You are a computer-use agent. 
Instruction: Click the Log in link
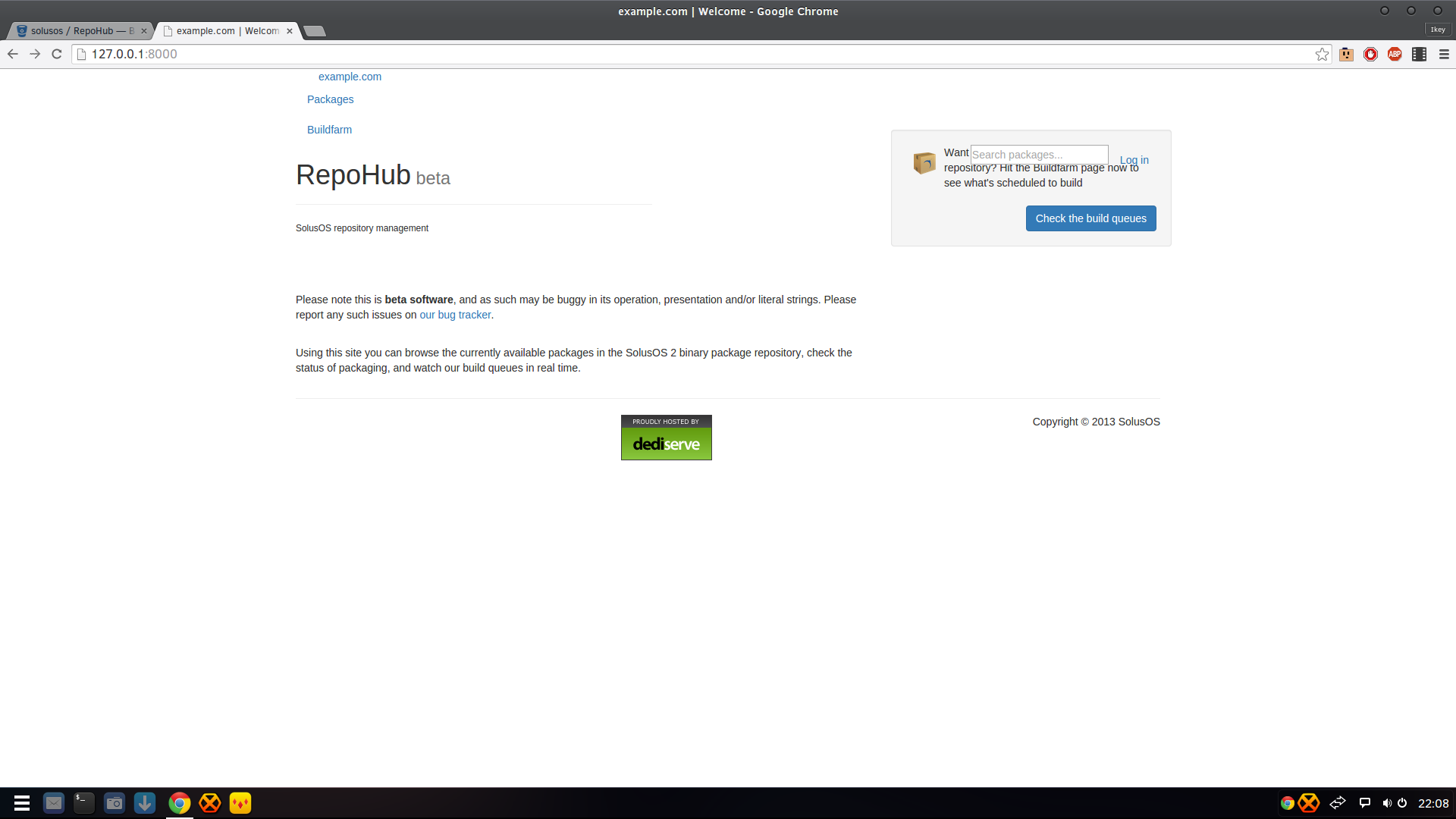pyautogui.click(x=1134, y=160)
